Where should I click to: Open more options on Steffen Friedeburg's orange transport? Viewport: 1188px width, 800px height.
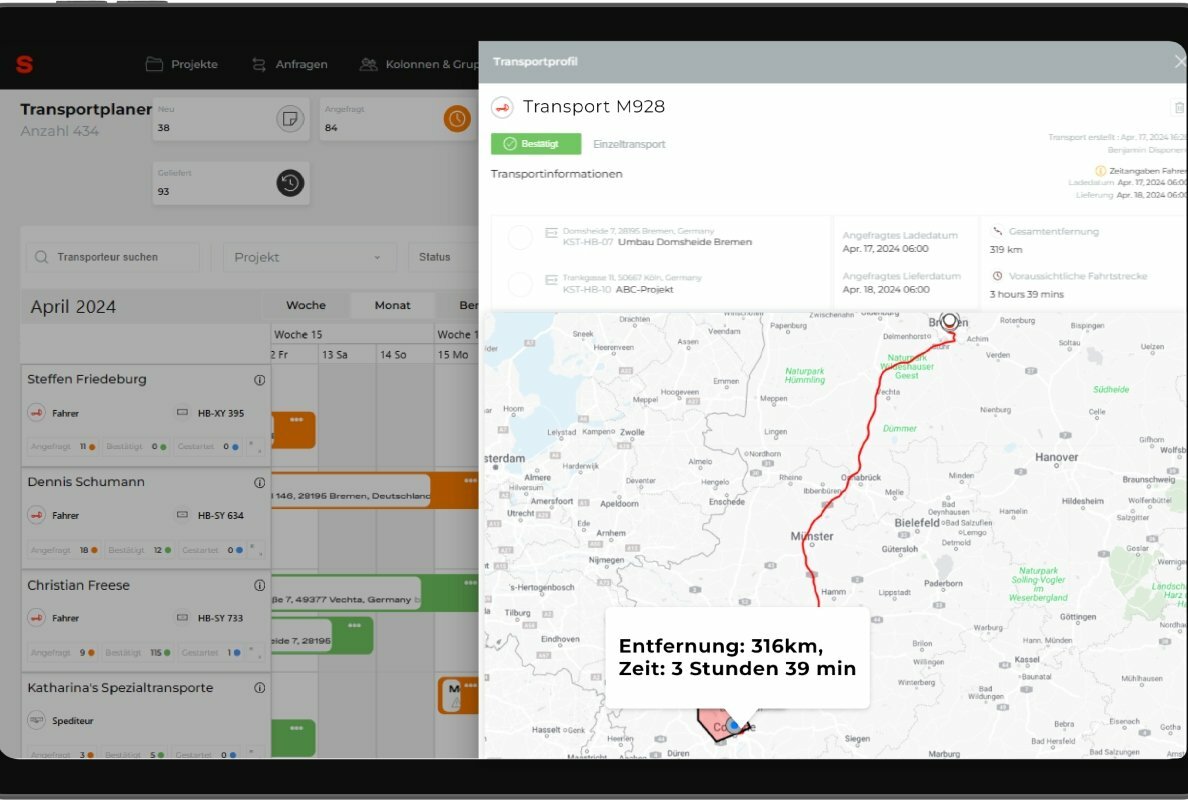click(x=296, y=420)
